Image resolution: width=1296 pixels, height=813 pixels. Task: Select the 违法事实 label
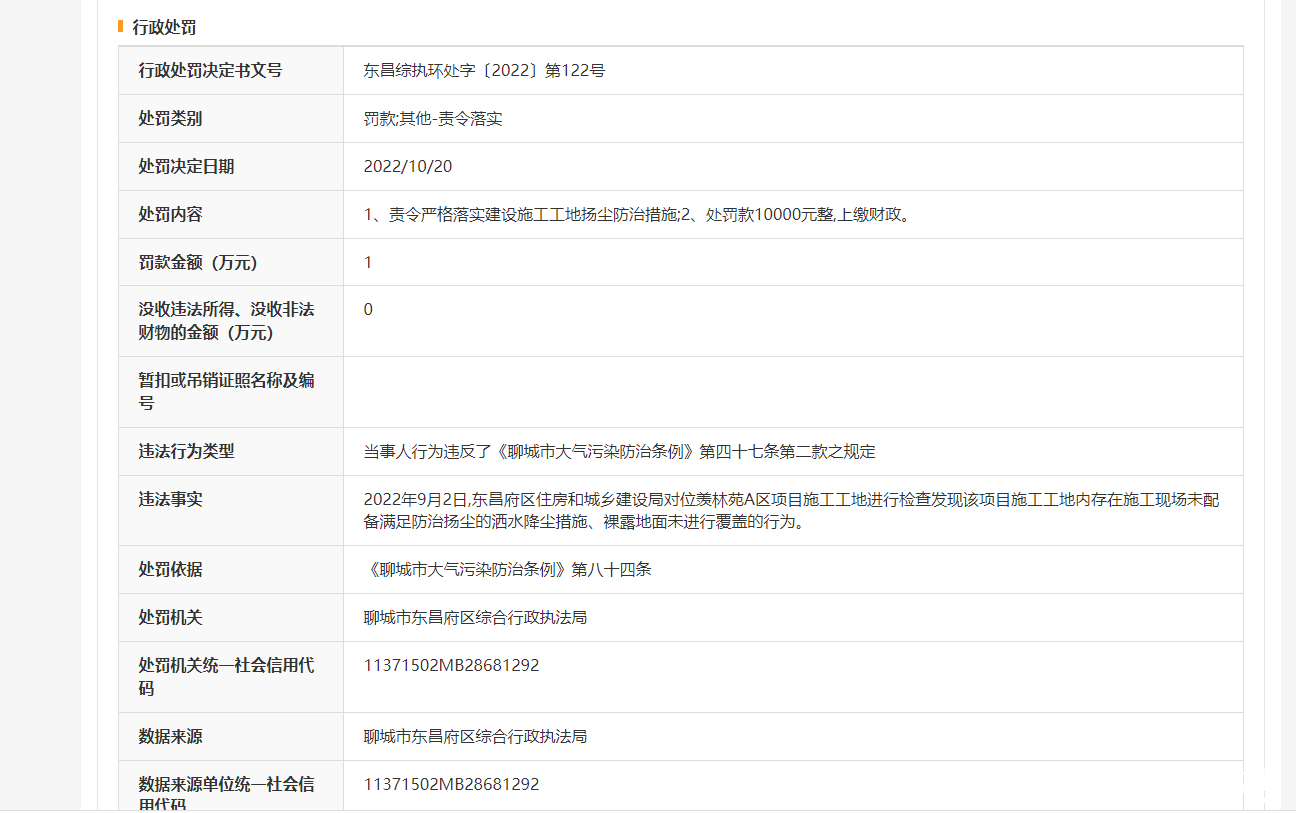pos(170,499)
